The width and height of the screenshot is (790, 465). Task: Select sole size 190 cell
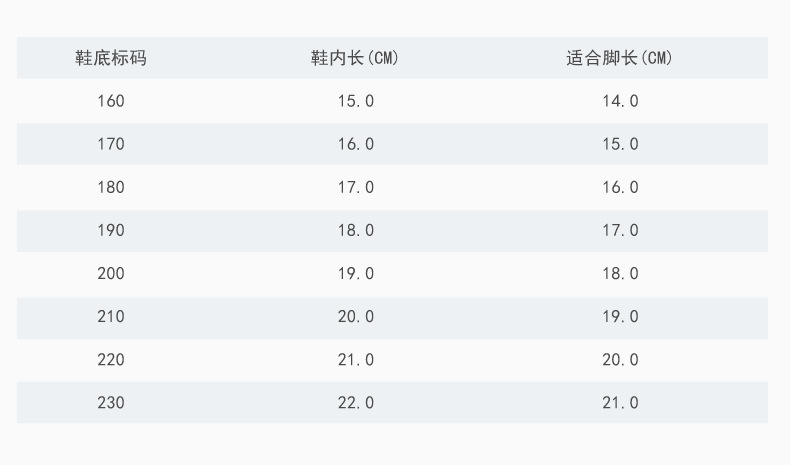(111, 230)
